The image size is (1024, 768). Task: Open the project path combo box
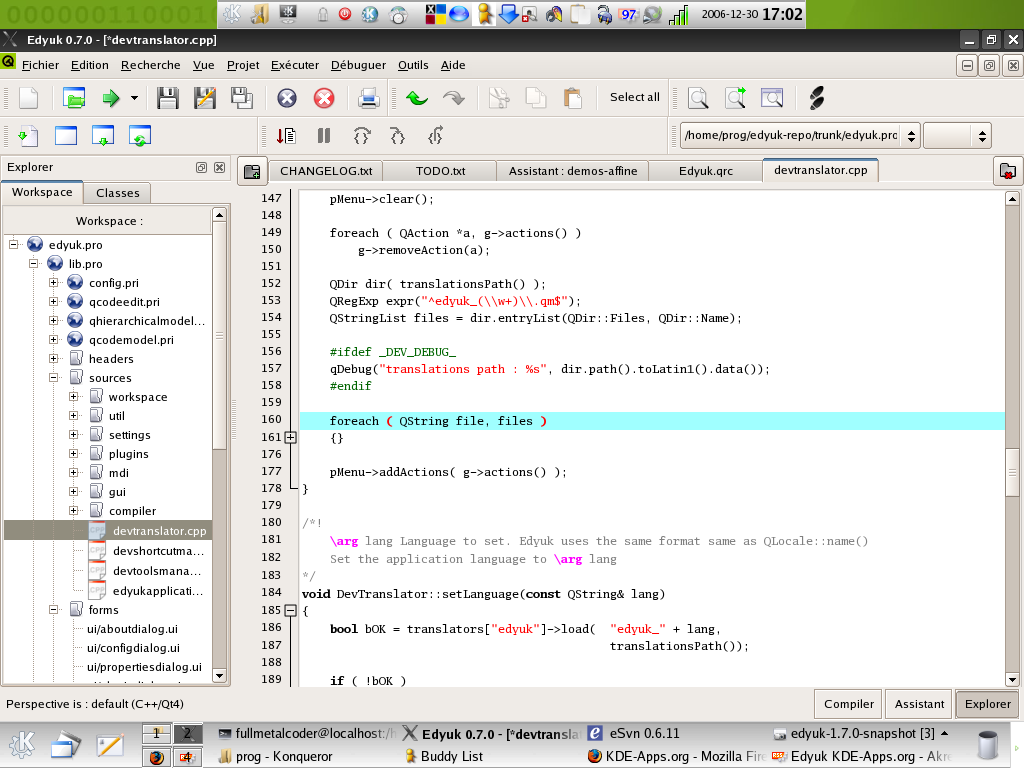point(800,136)
